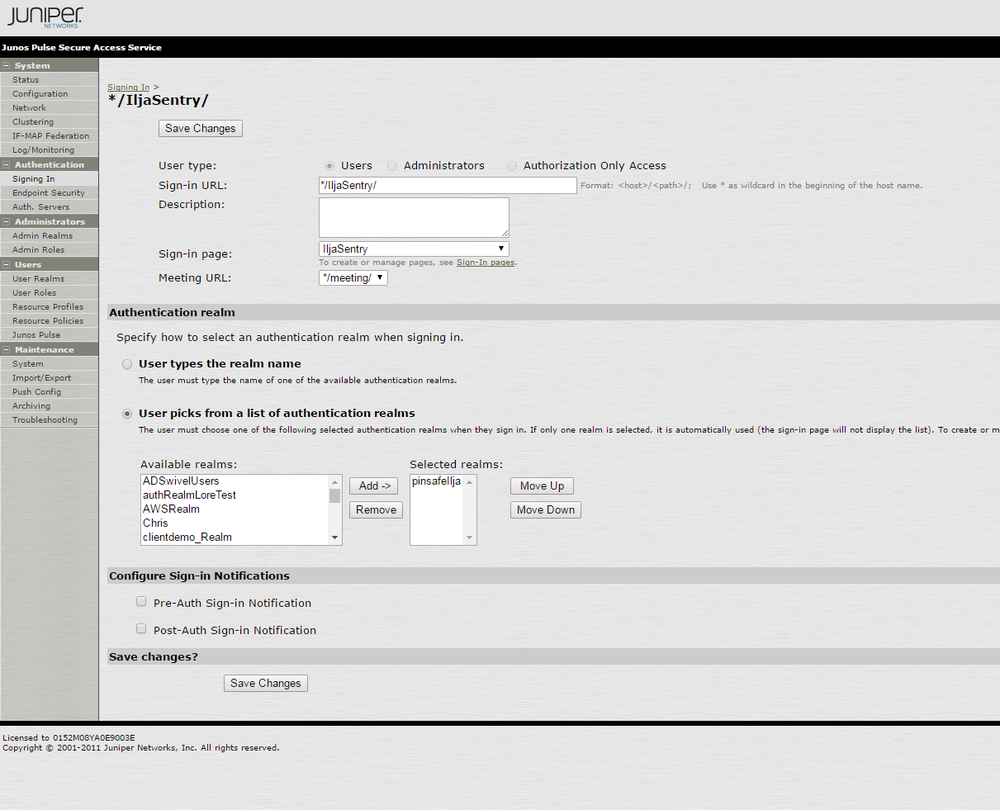Follow the Sign-In pages link

coord(486,262)
